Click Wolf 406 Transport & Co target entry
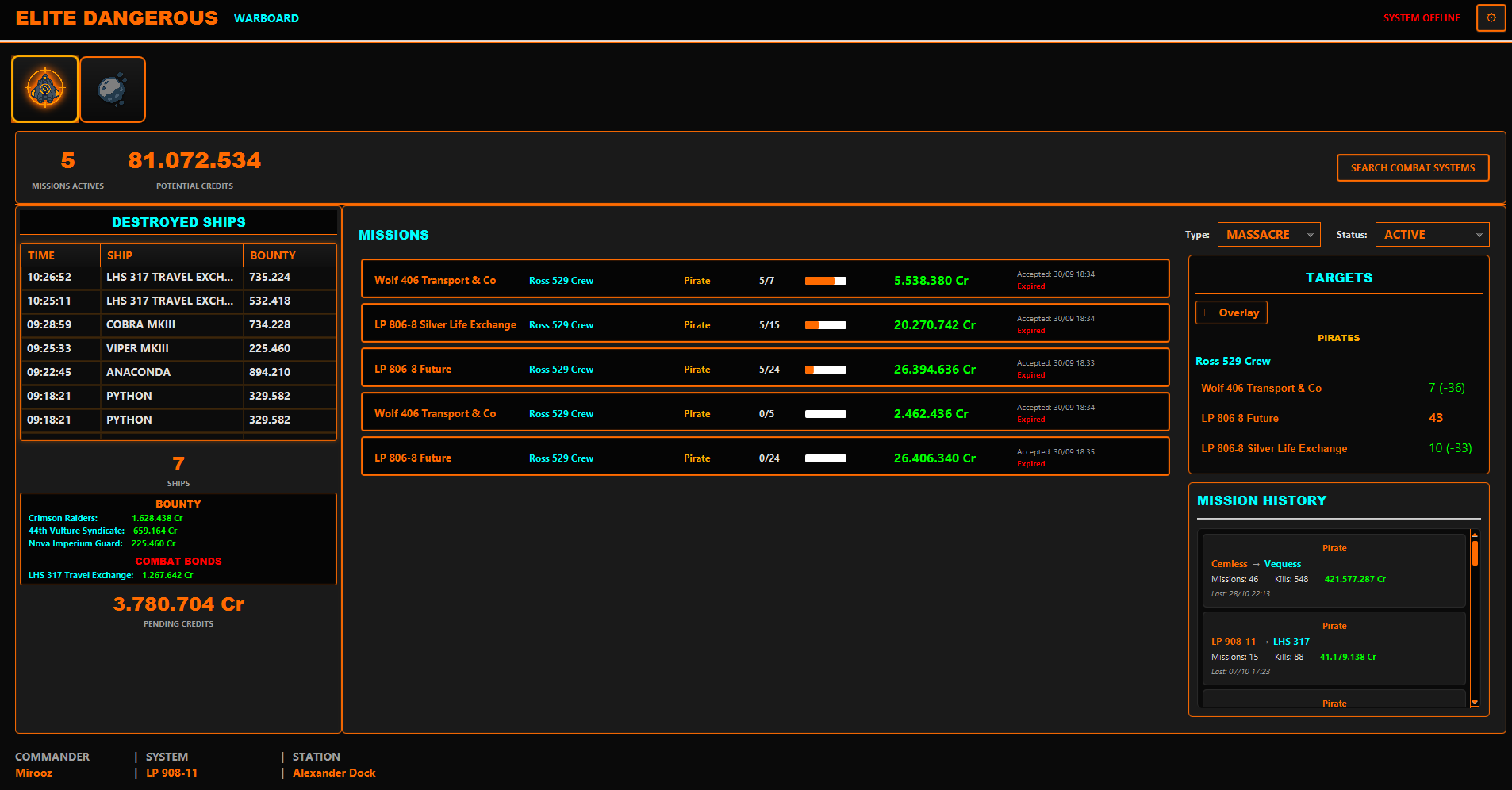The height and width of the screenshot is (790, 1512). point(1261,388)
